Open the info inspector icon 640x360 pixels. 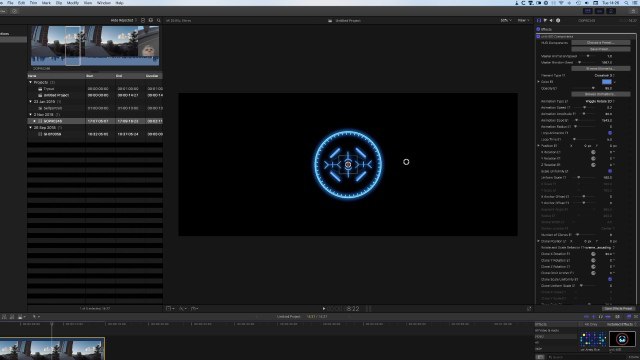(x=558, y=20)
